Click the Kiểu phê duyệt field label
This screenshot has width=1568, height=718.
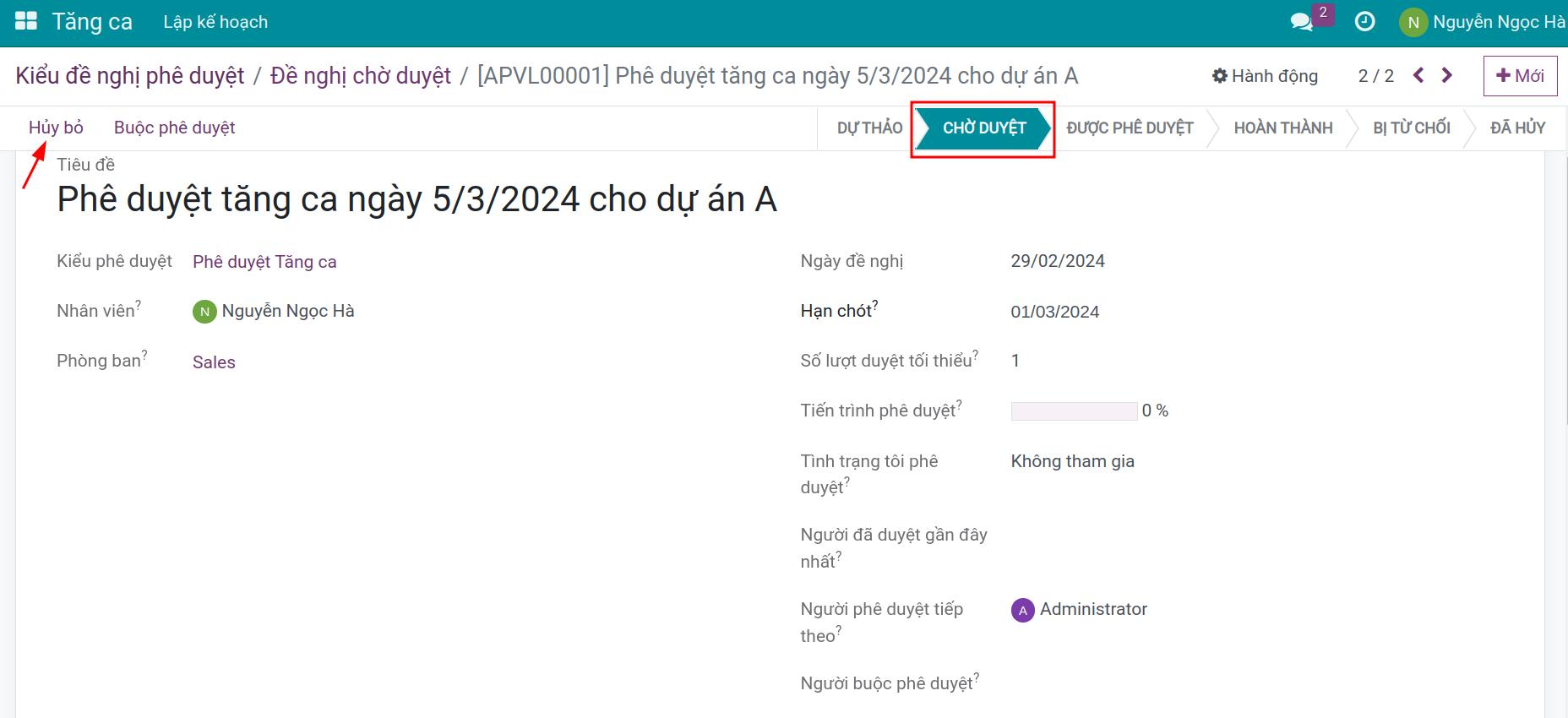pos(114,261)
